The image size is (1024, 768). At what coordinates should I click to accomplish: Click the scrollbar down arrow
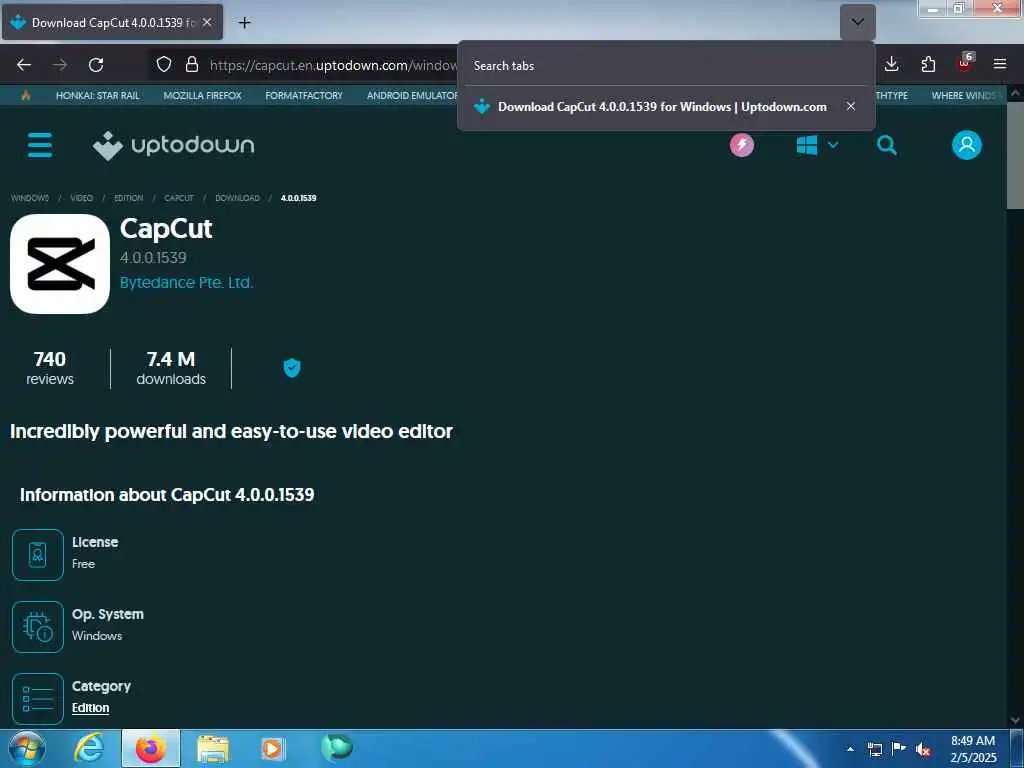[x=1015, y=720]
